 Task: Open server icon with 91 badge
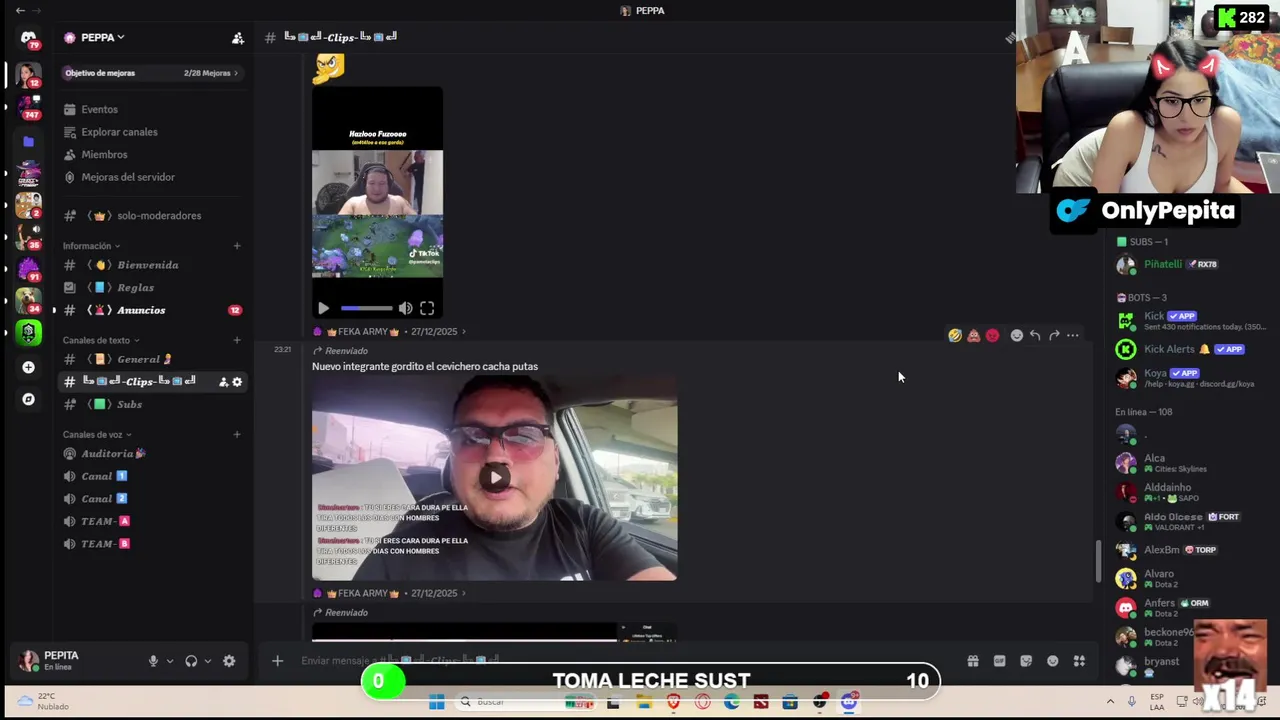(28, 269)
